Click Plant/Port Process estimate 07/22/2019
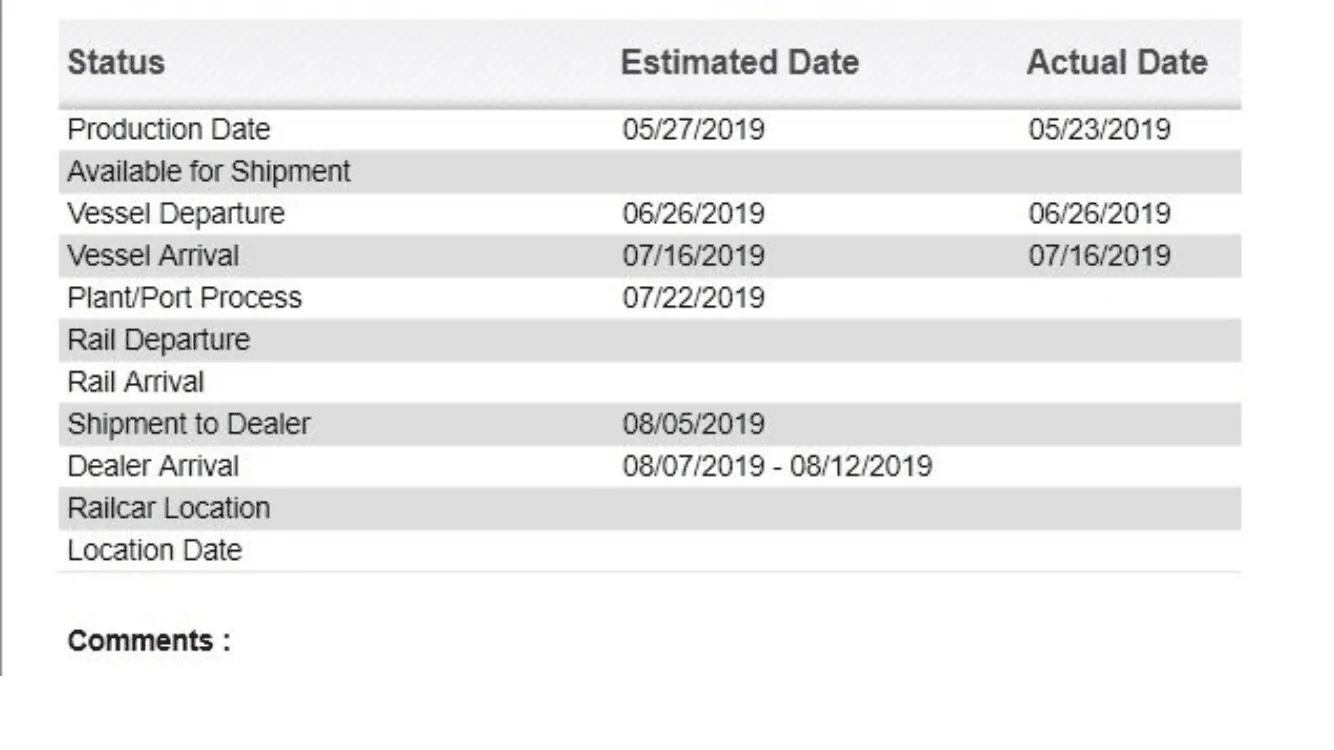Image resolution: width=1334 pixels, height=750 pixels. point(693,298)
